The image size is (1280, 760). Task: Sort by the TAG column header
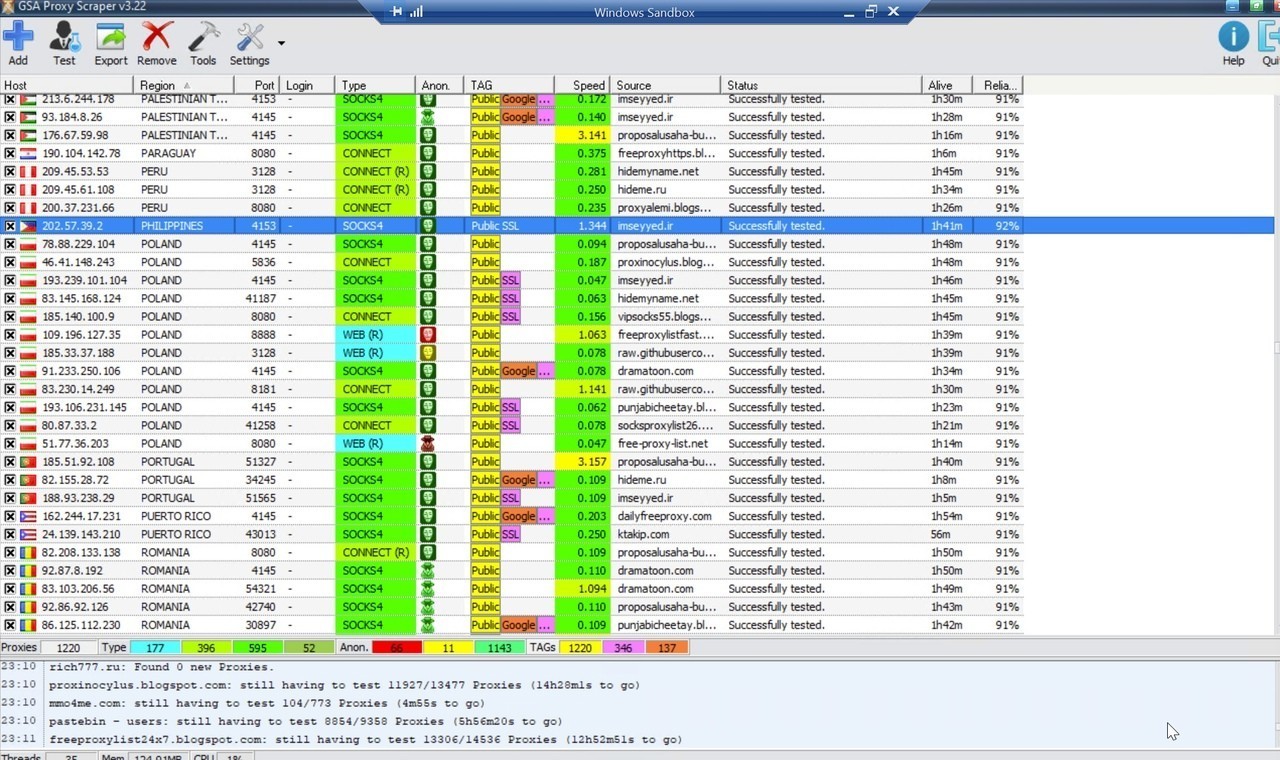(509, 85)
